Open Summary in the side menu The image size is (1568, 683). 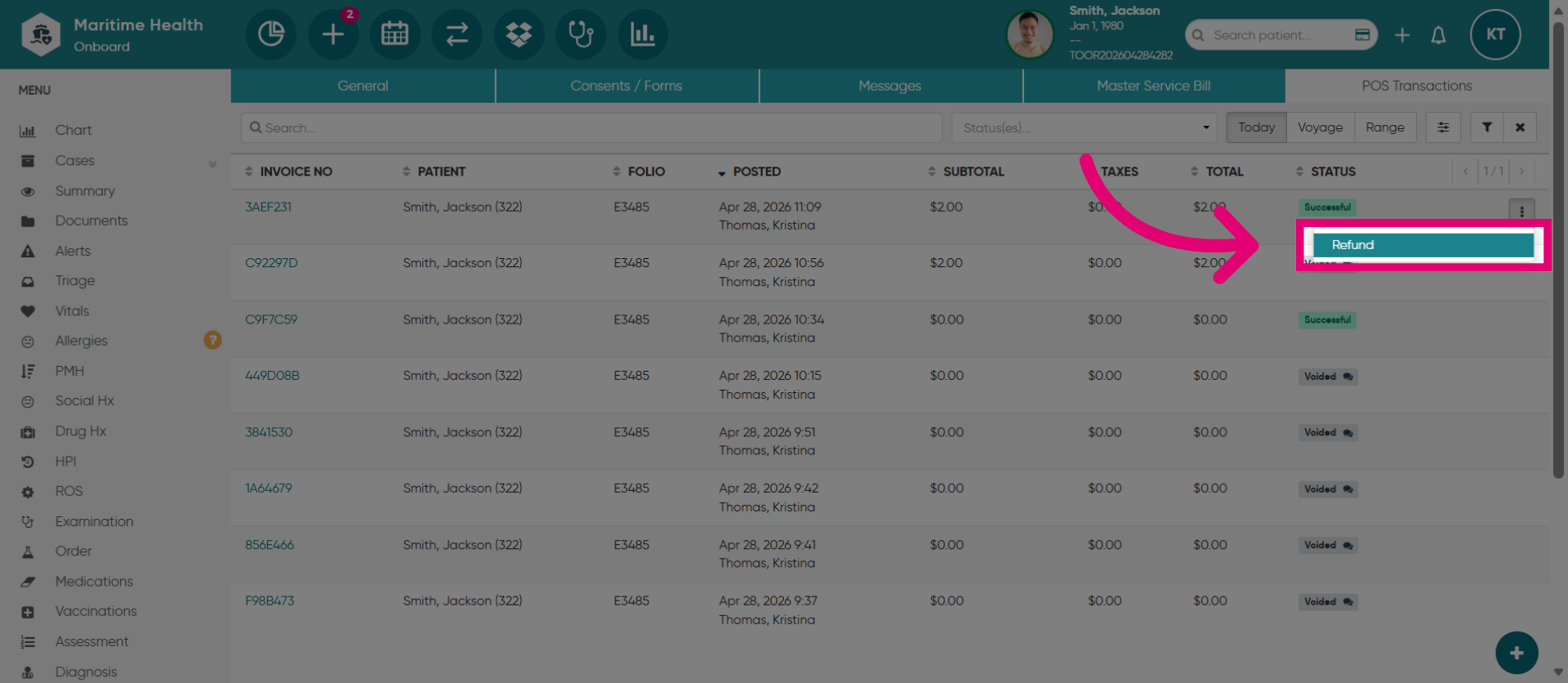click(x=85, y=191)
